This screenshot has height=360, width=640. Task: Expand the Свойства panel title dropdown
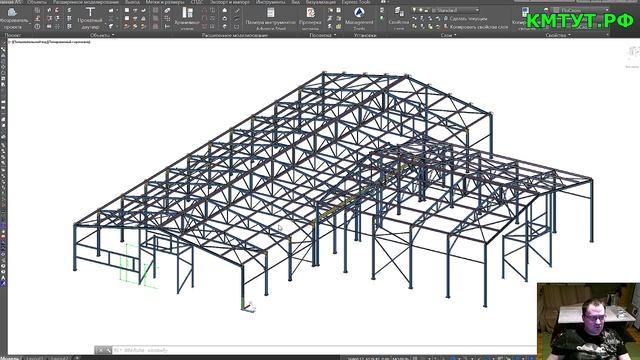558,35
